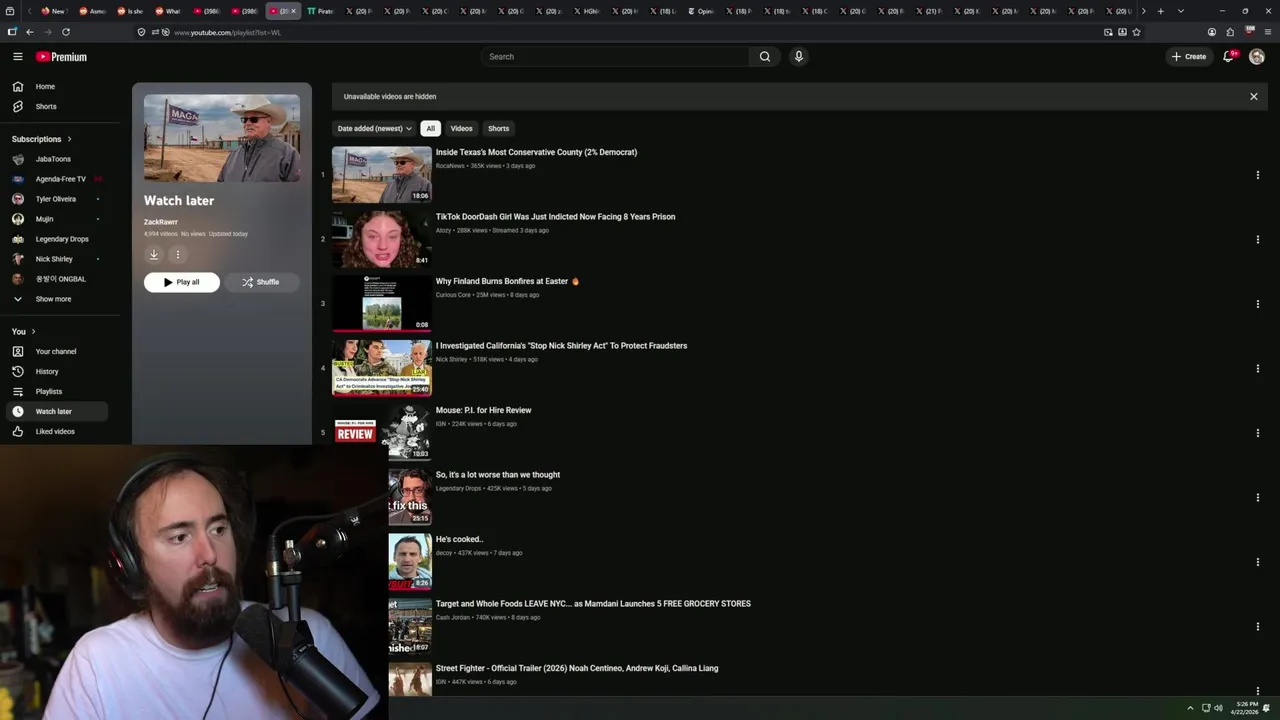Activate voice search microphone
This screenshot has width=1280, height=720.
point(798,57)
